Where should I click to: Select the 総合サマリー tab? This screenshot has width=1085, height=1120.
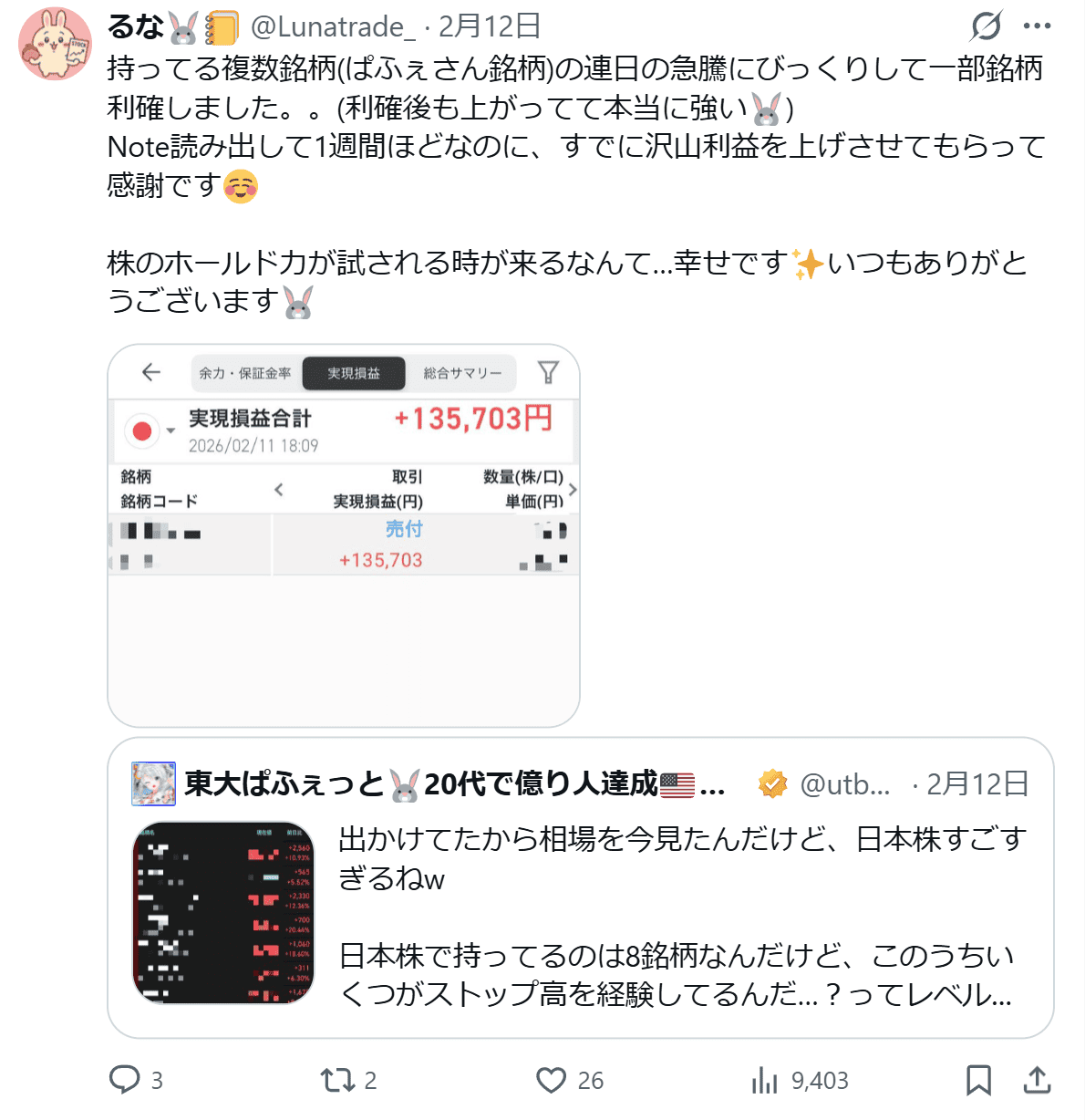click(x=462, y=373)
